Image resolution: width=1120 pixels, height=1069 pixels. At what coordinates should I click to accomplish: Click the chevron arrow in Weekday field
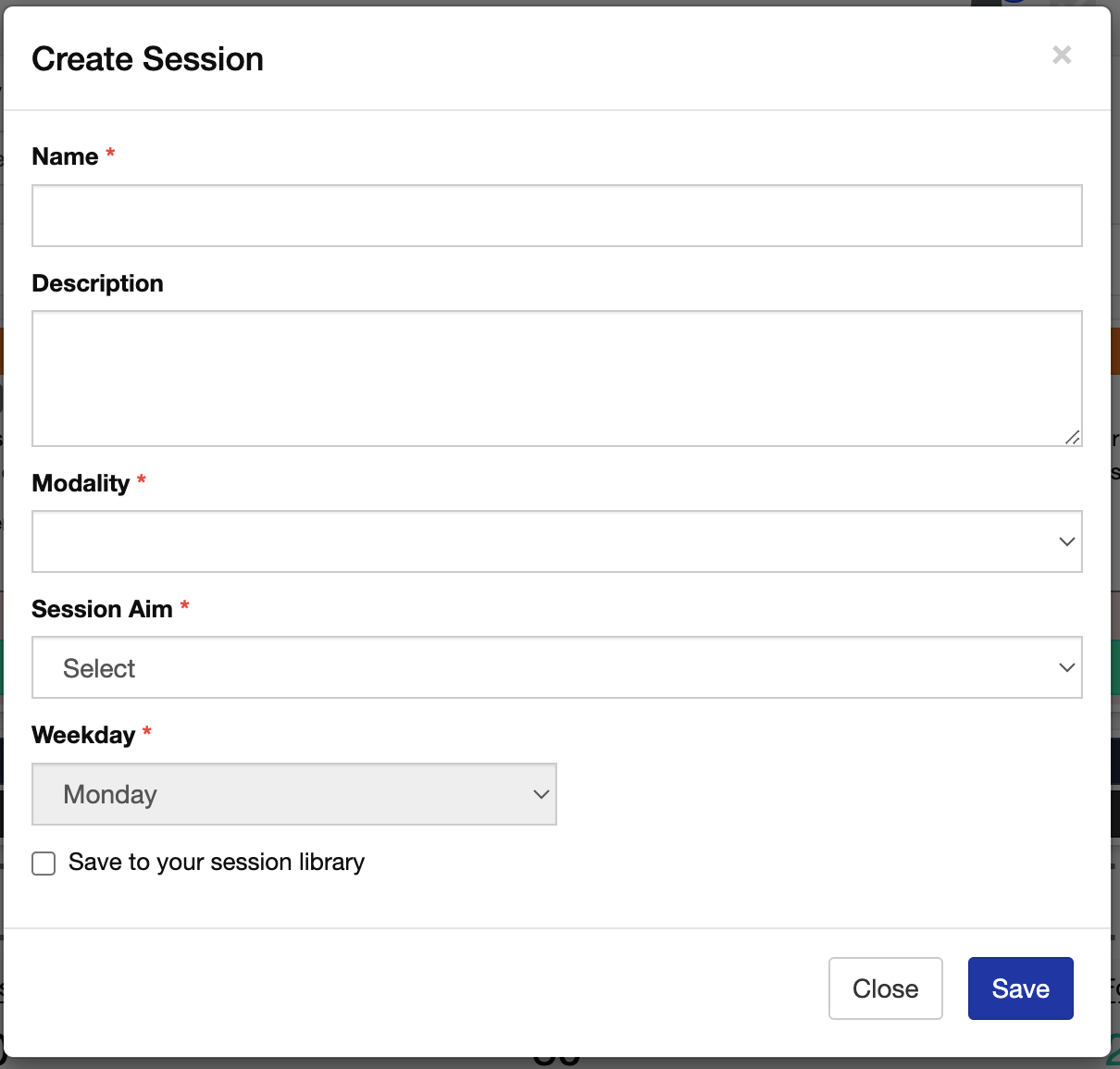[x=541, y=794]
